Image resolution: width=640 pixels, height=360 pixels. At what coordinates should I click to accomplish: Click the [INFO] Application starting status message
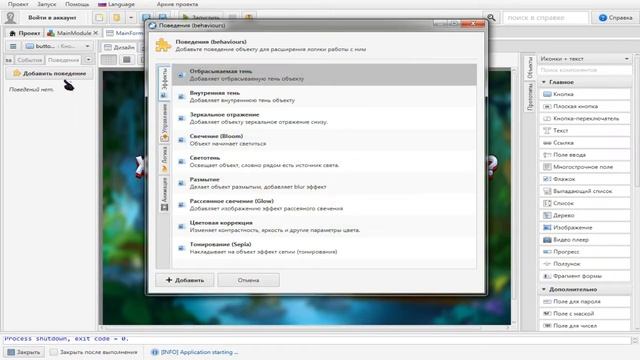point(195,352)
